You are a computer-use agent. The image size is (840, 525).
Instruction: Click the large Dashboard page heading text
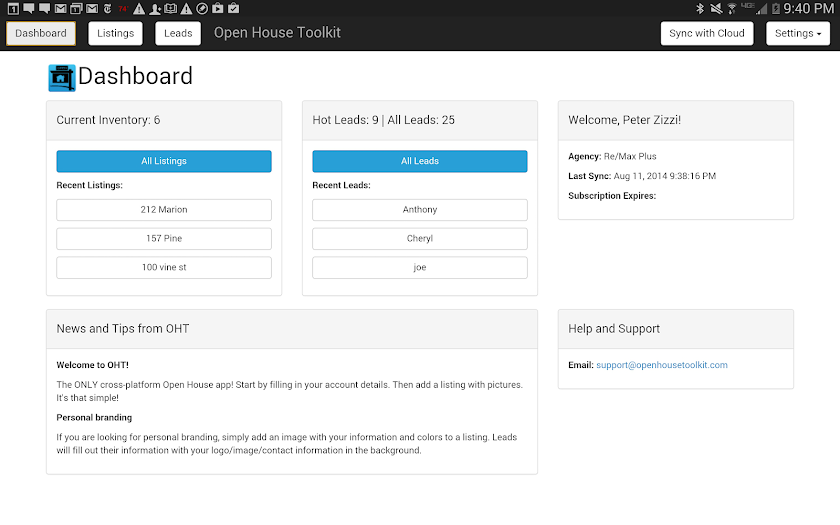tap(135, 76)
